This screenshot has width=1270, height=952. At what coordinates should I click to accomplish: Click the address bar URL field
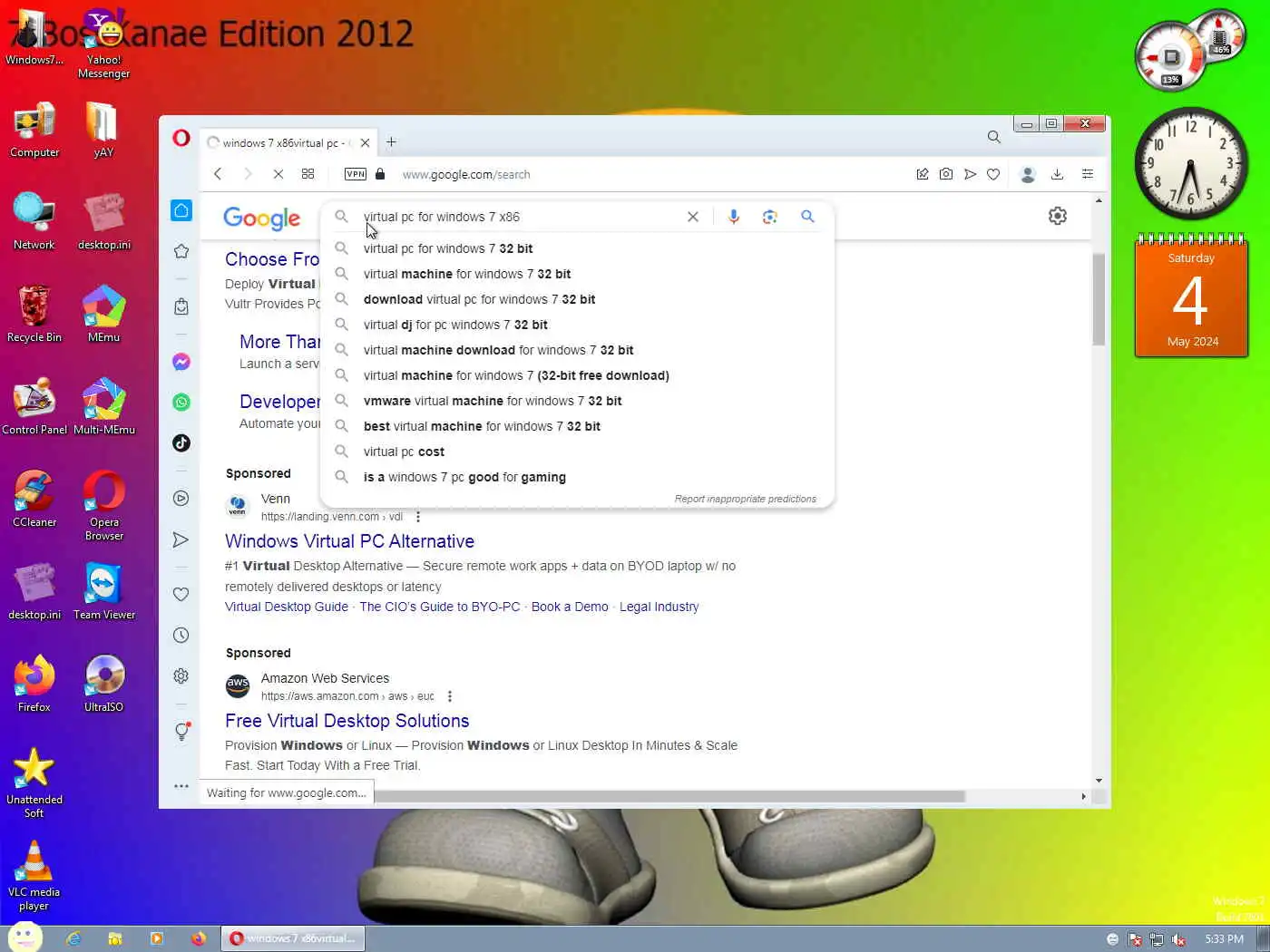[x=653, y=174]
